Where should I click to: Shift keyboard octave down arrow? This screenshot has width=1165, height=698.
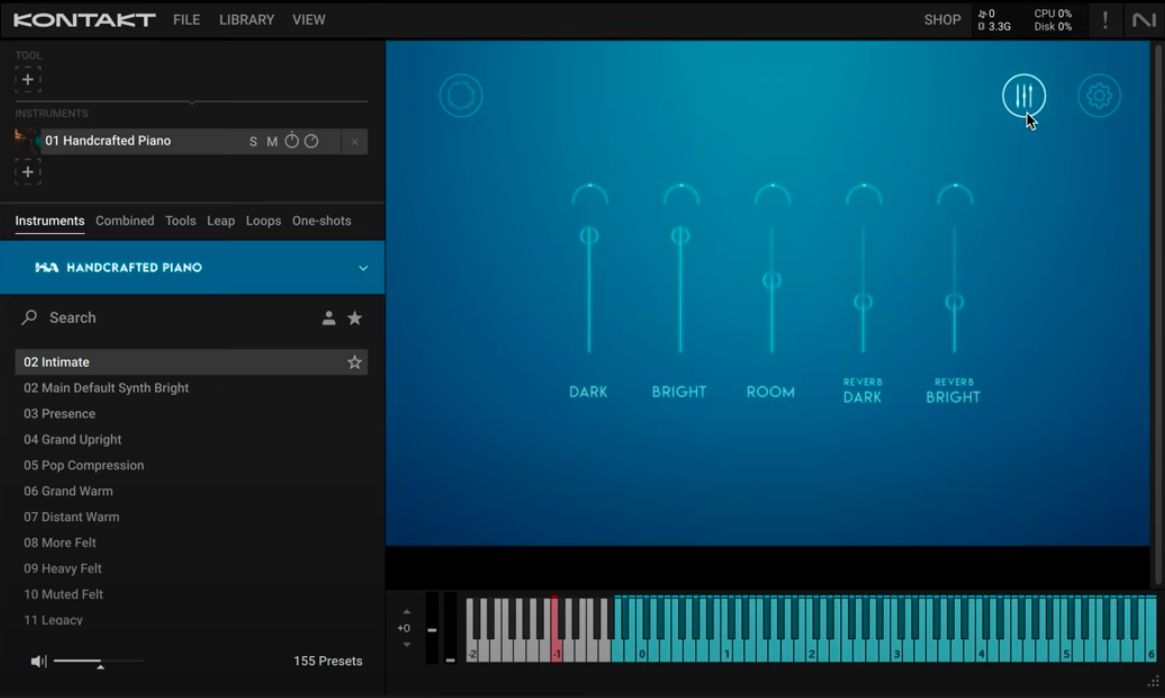point(406,644)
